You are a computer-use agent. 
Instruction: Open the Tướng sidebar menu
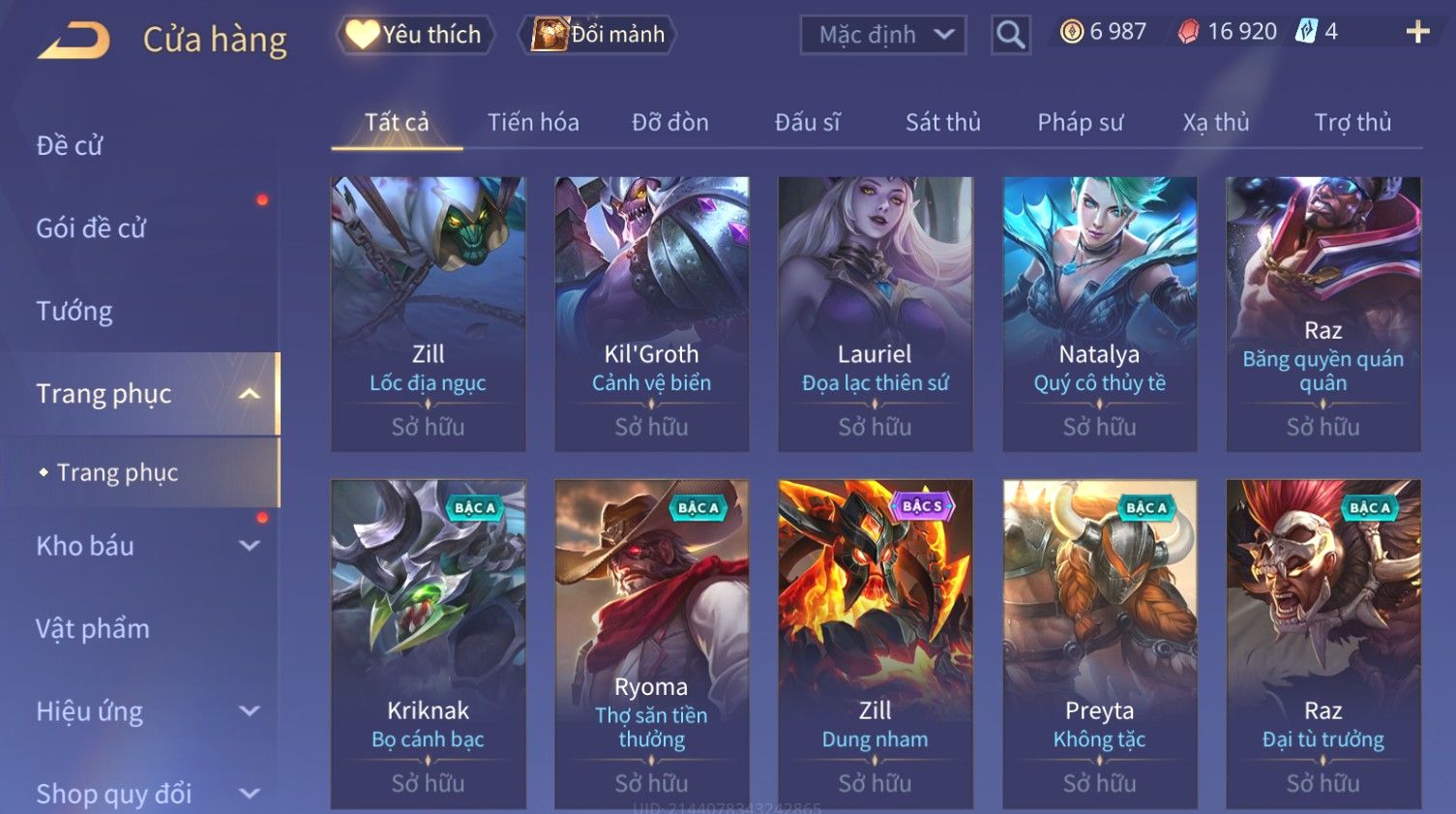coord(74,312)
